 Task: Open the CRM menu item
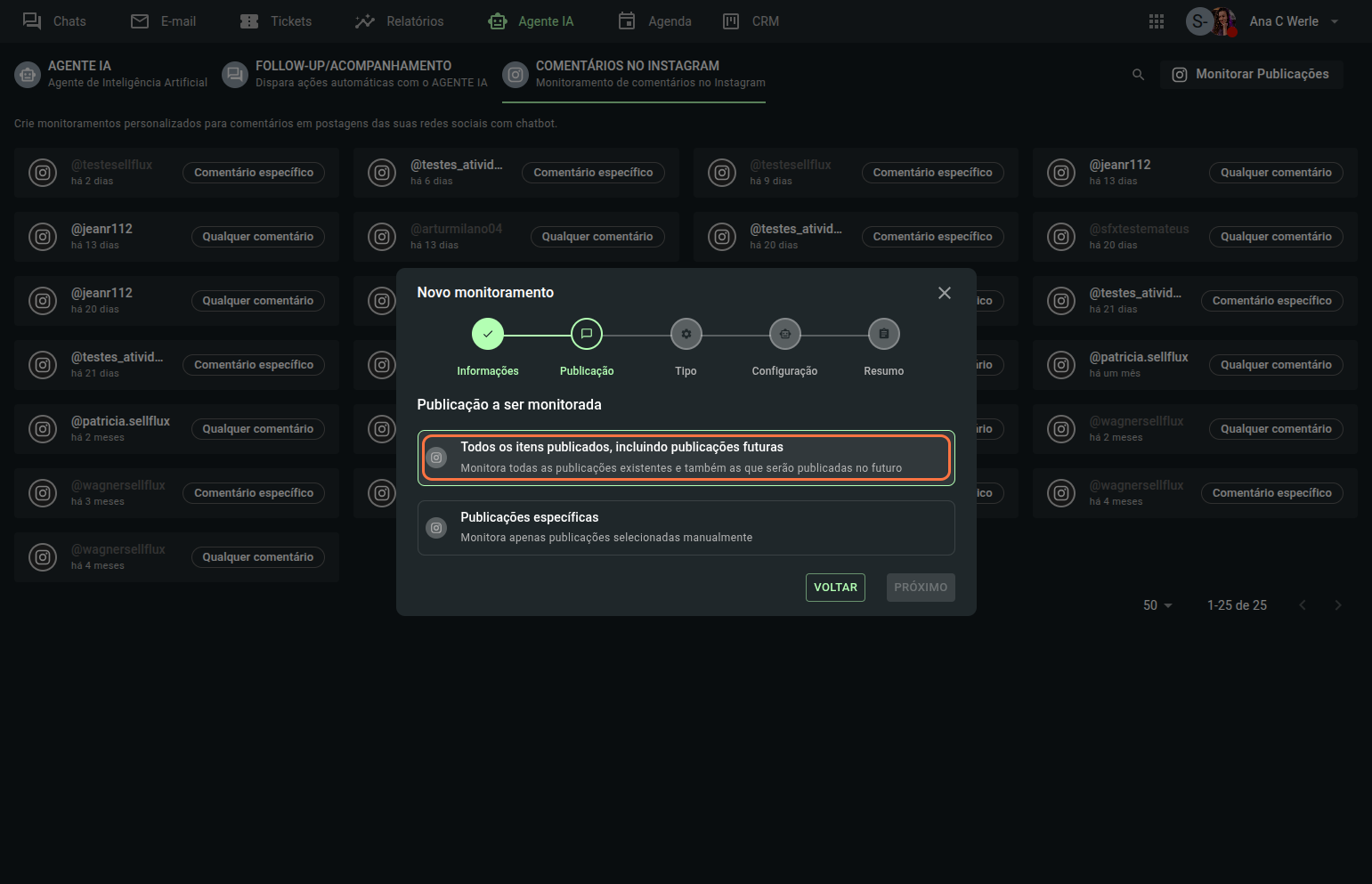coord(751,21)
